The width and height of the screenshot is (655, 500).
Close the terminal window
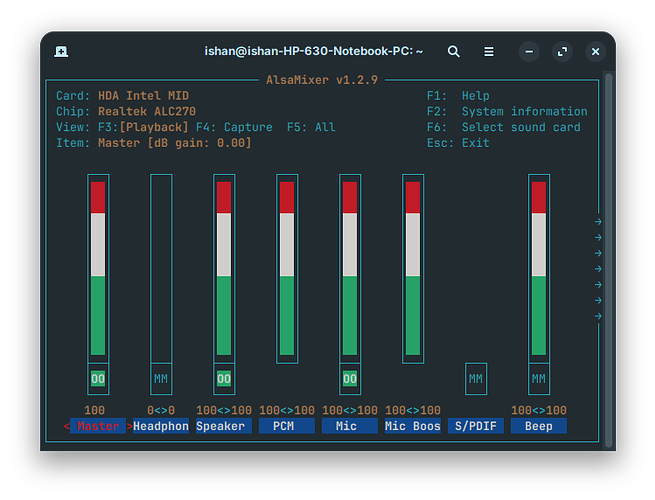click(x=595, y=51)
